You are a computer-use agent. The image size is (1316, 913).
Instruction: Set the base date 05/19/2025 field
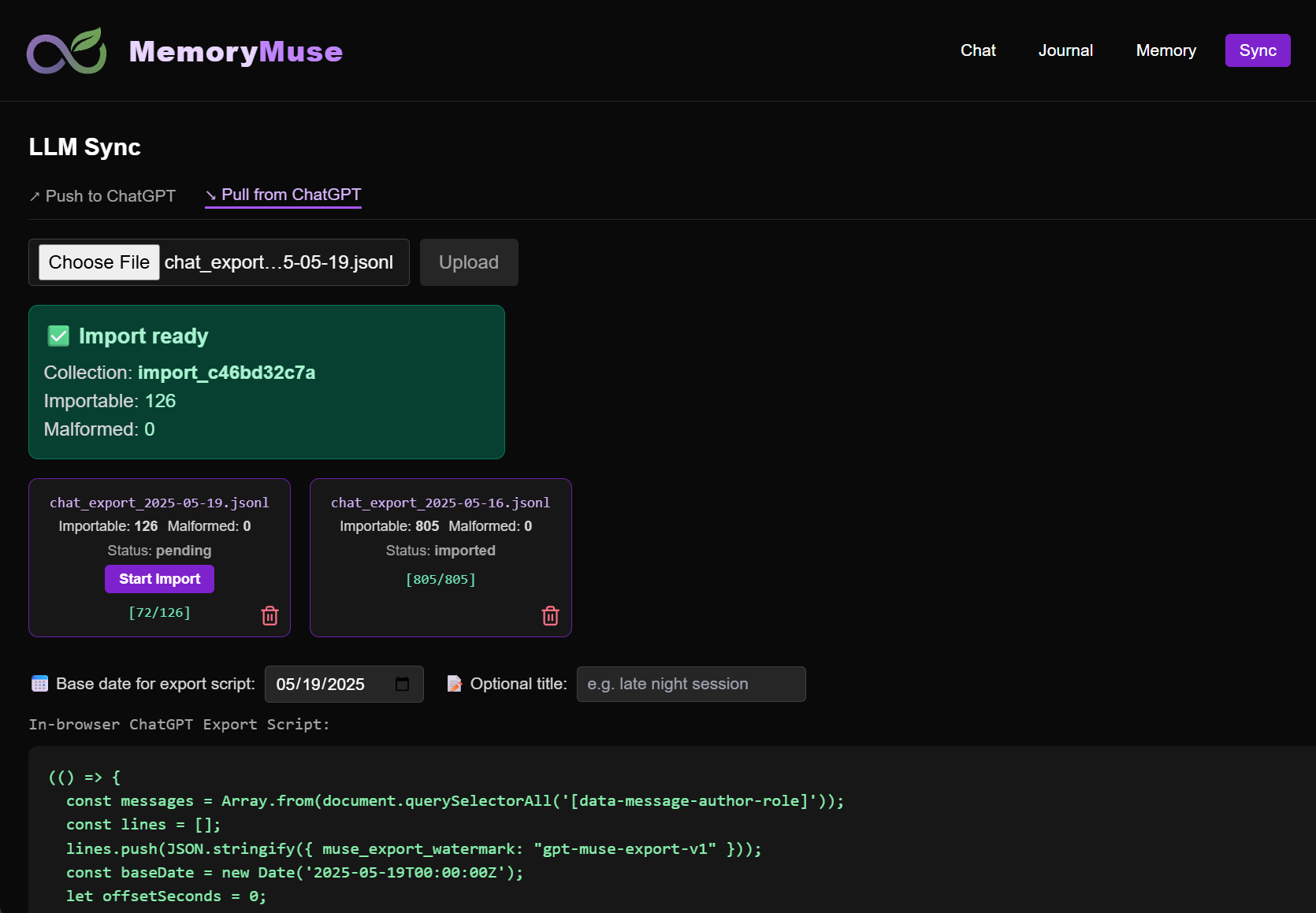(x=344, y=684)
